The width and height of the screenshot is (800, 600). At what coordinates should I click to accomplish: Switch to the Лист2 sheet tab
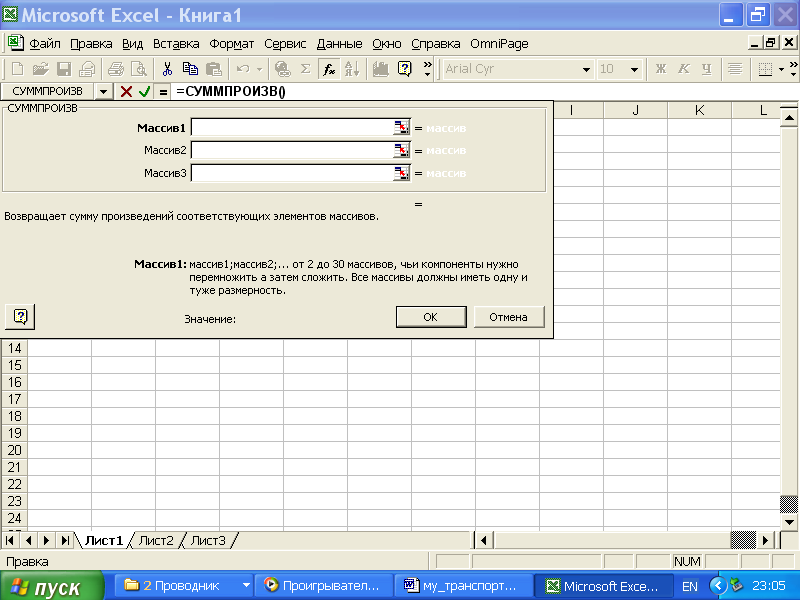point(156,540)
